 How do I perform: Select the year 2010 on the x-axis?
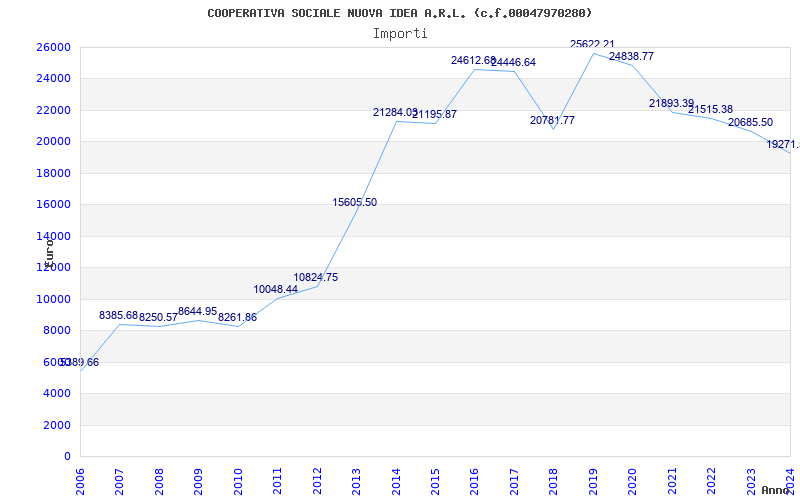click(x=238, y=481)
